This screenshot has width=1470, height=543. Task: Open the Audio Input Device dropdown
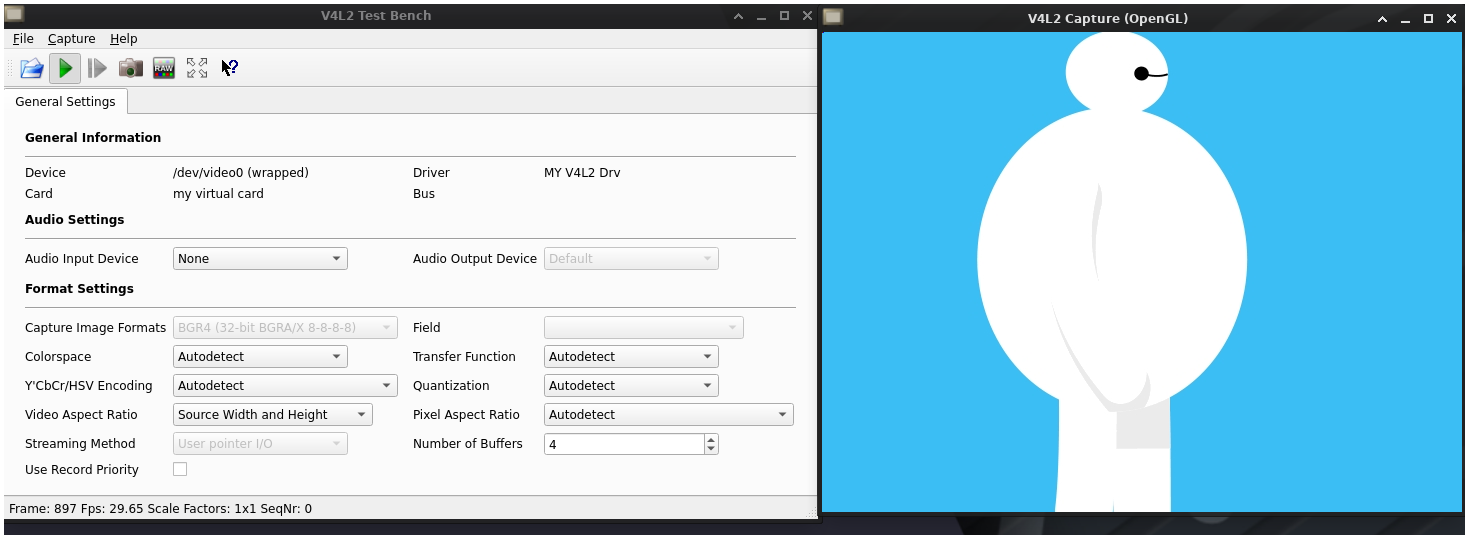[260, 258]
